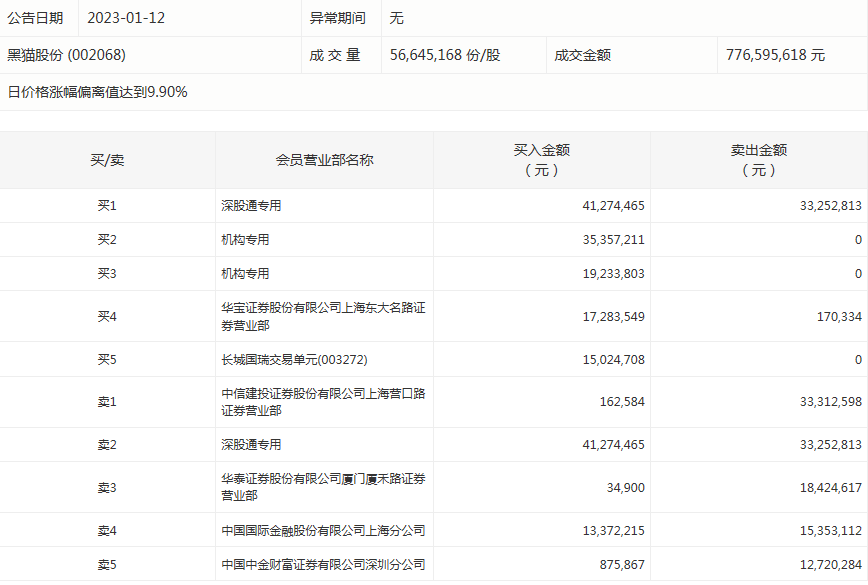Click 中国中金财富证券有限公司深圳分公司
The height and width of the screenshot is (585, 868).
[x=323, y=565]
